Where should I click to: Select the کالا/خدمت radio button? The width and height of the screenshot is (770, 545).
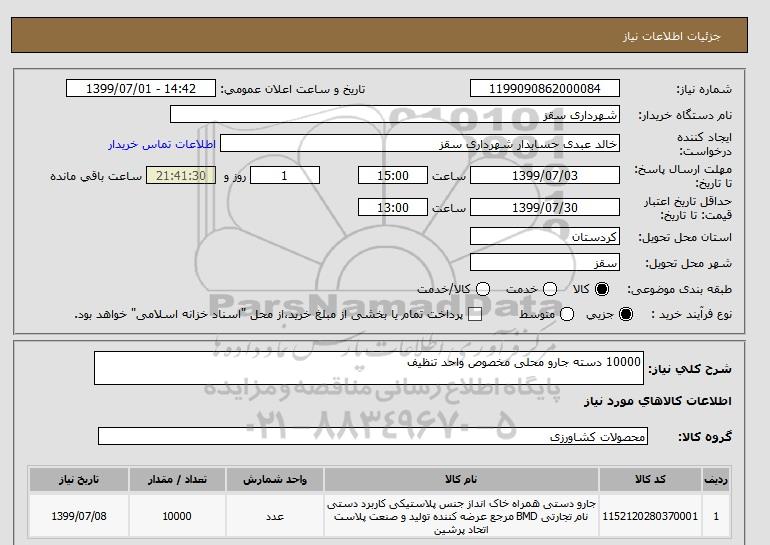tap(483, 289)
